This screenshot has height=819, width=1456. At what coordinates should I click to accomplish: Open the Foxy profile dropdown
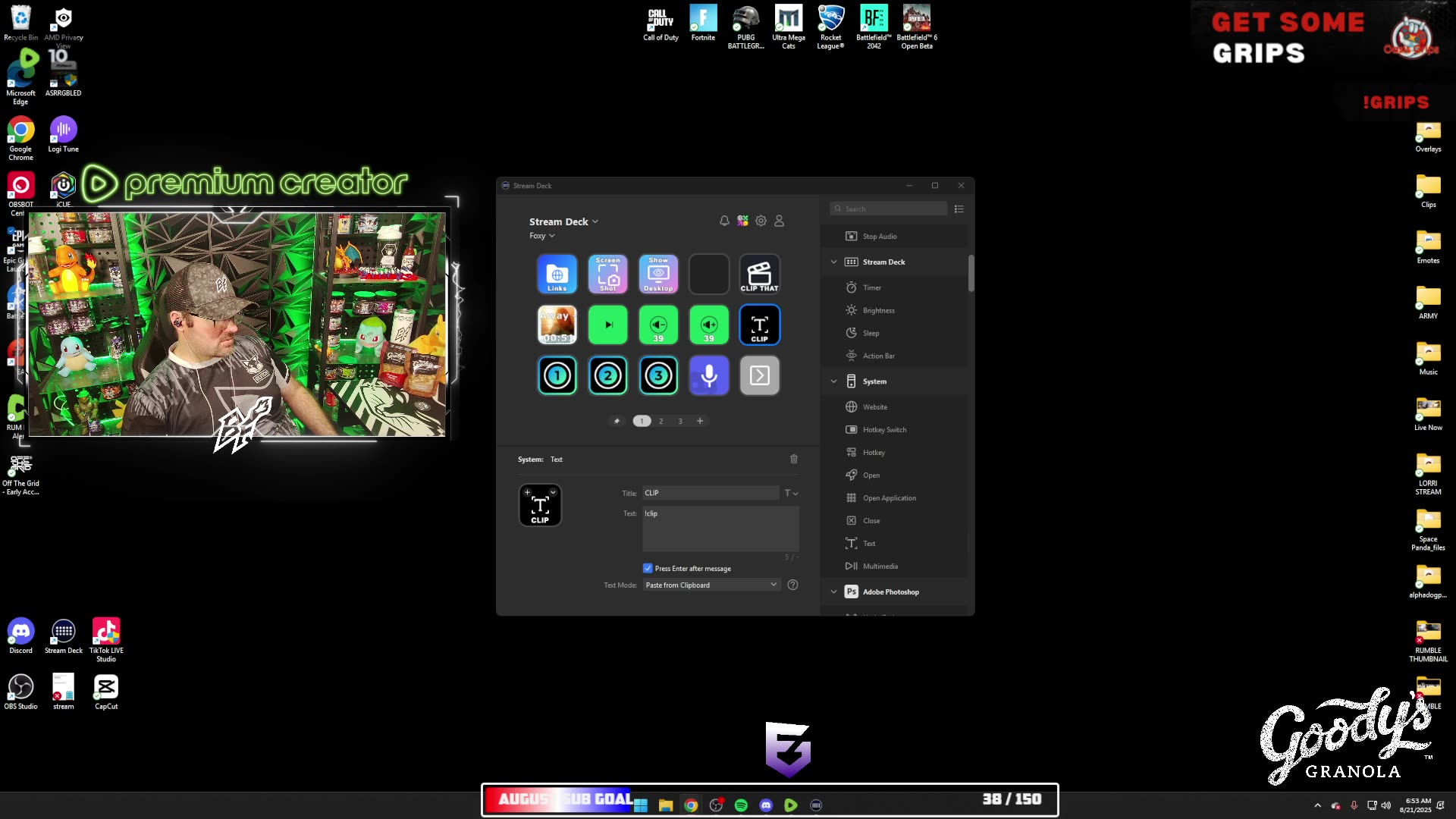[542, 236]
